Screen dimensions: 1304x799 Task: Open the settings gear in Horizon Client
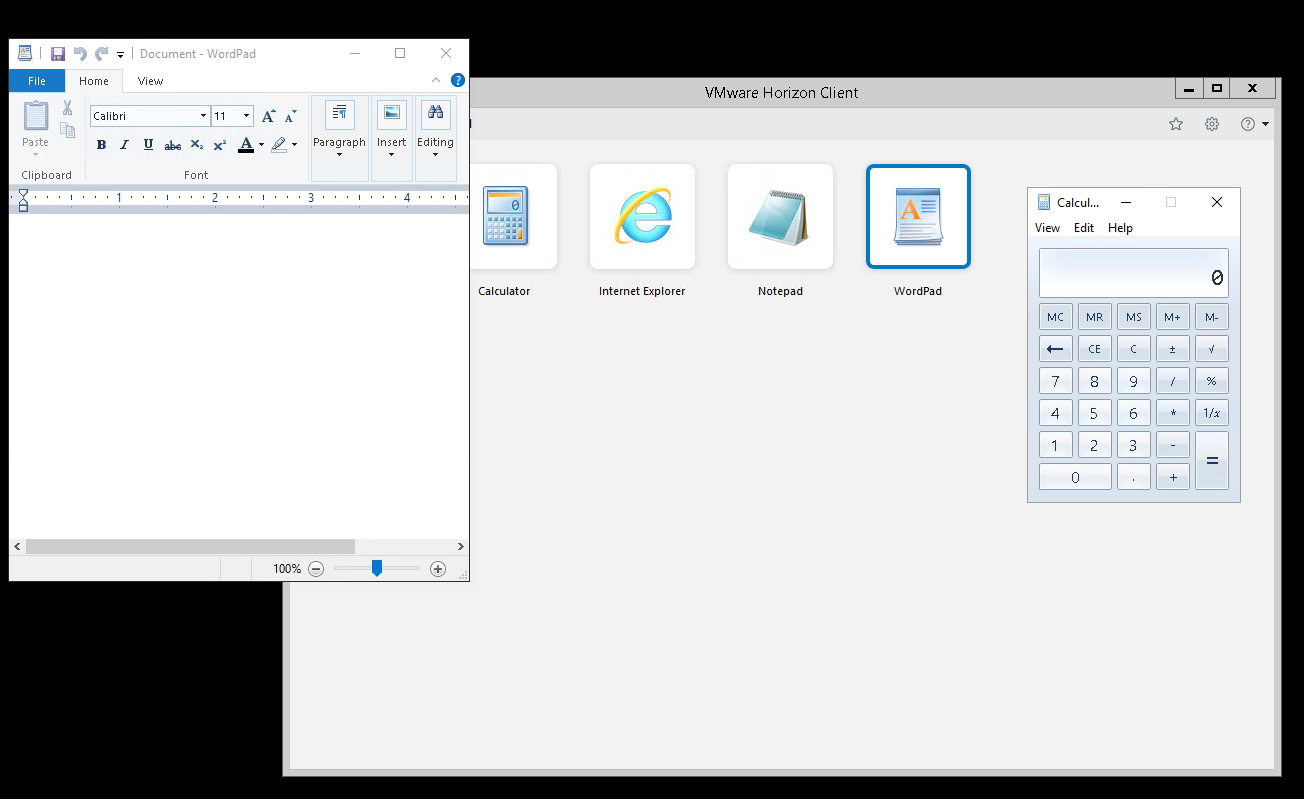(x=1212, y=124)
